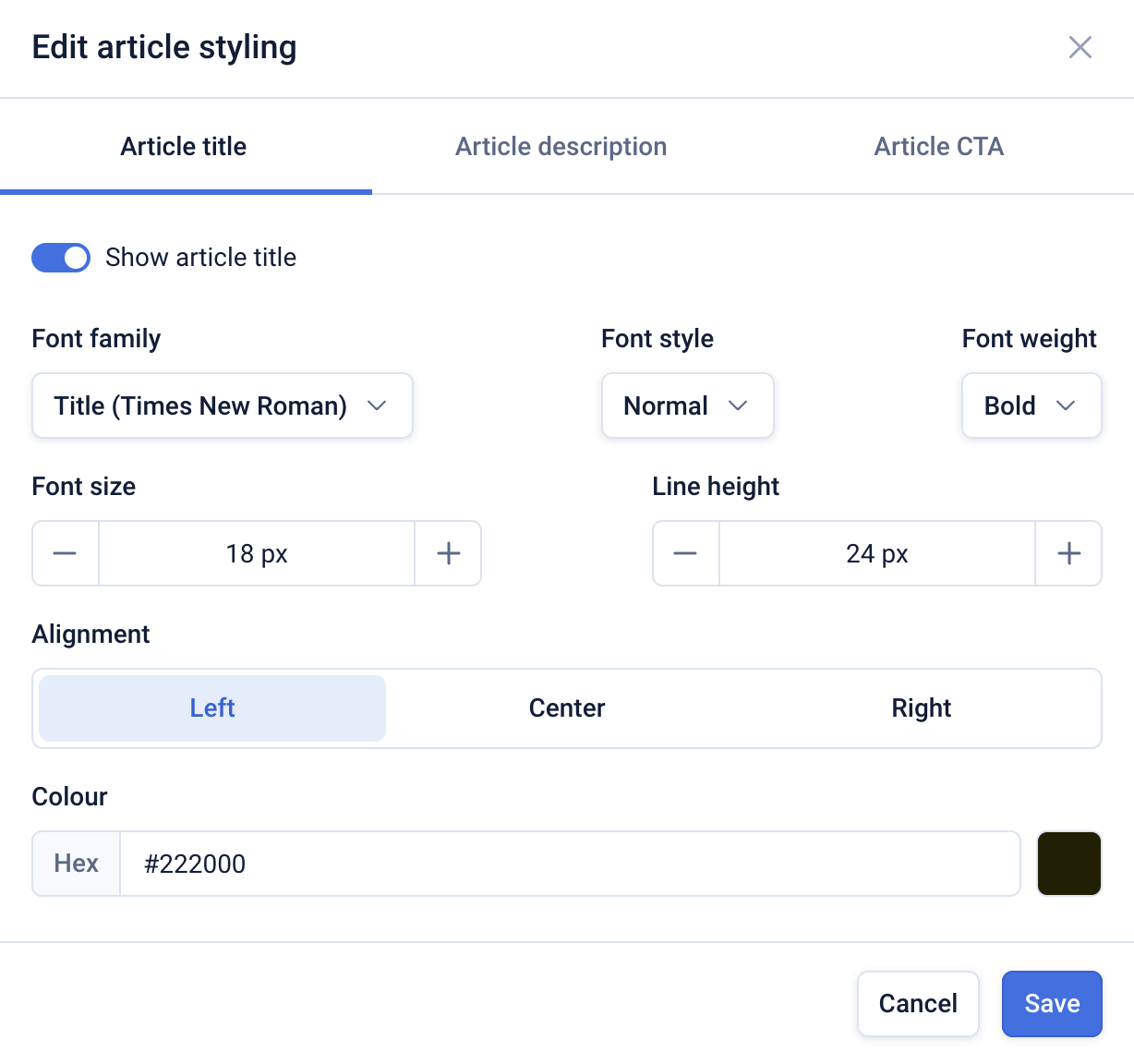Go to the Article title tab
The image size is (1134, 1064).
click(x=184, y=147)
